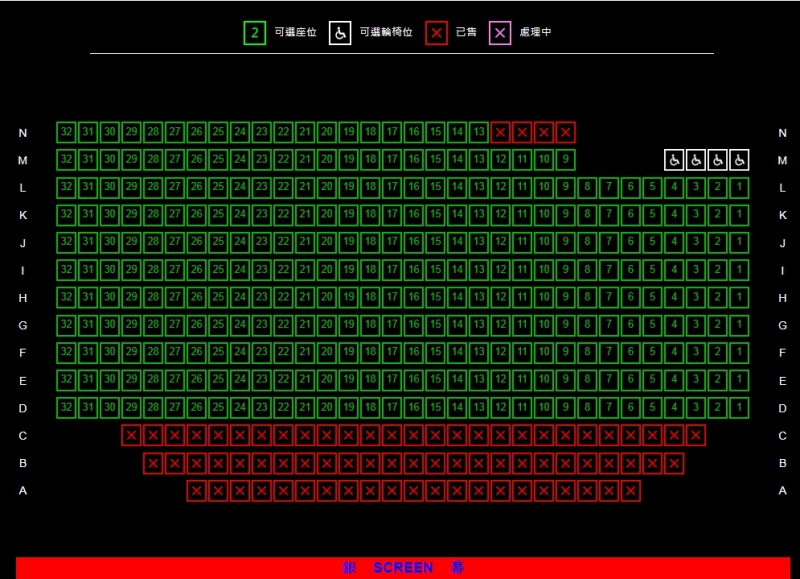
Task: Select the leftmost wheelchair seat in row M
Action: click(x=675, y=160)
